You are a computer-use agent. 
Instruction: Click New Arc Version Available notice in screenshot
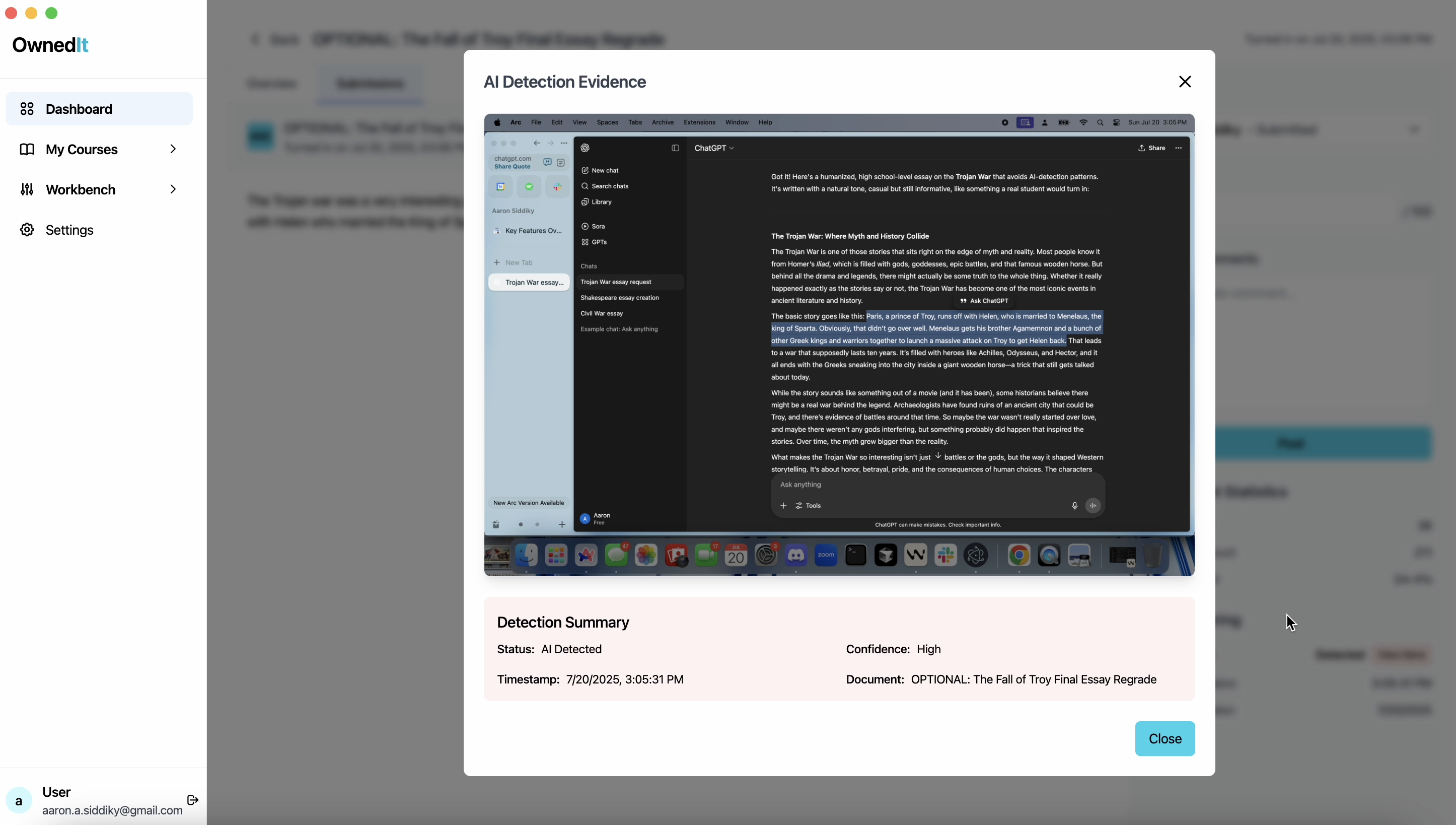[528, 503]
